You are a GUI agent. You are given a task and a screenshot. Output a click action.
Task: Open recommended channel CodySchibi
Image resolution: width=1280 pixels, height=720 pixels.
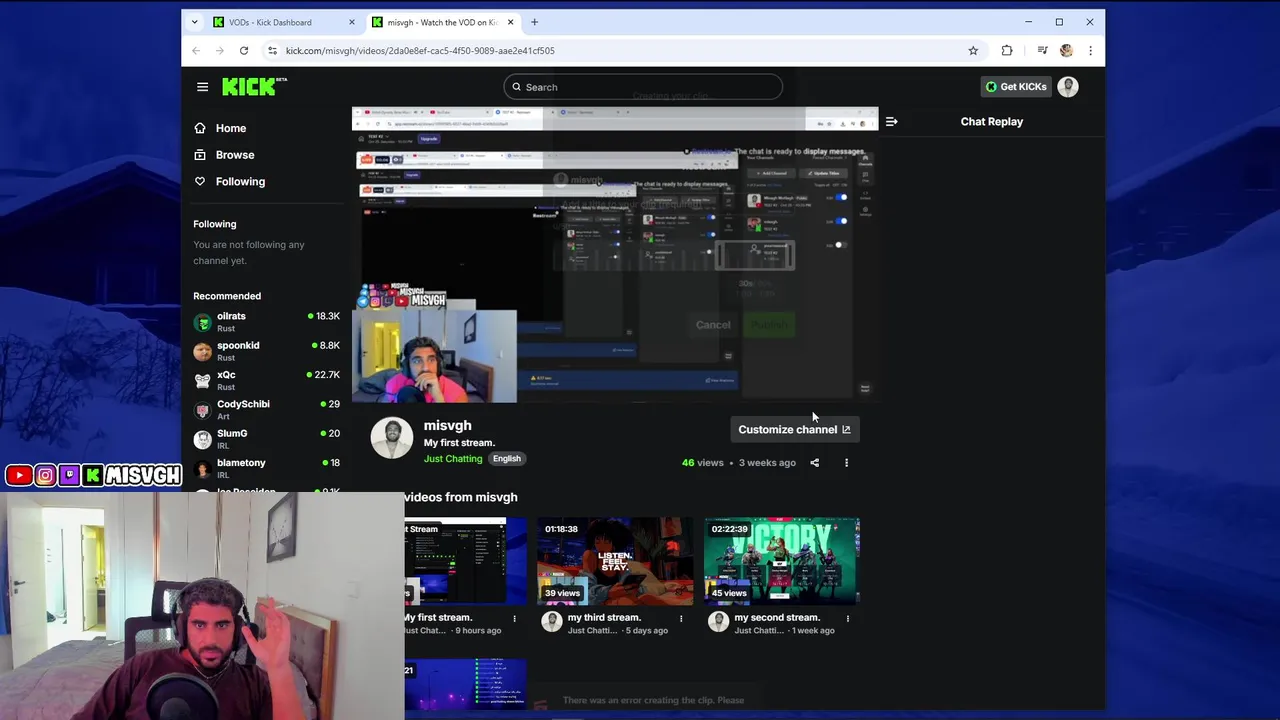(x=266, y=410)
